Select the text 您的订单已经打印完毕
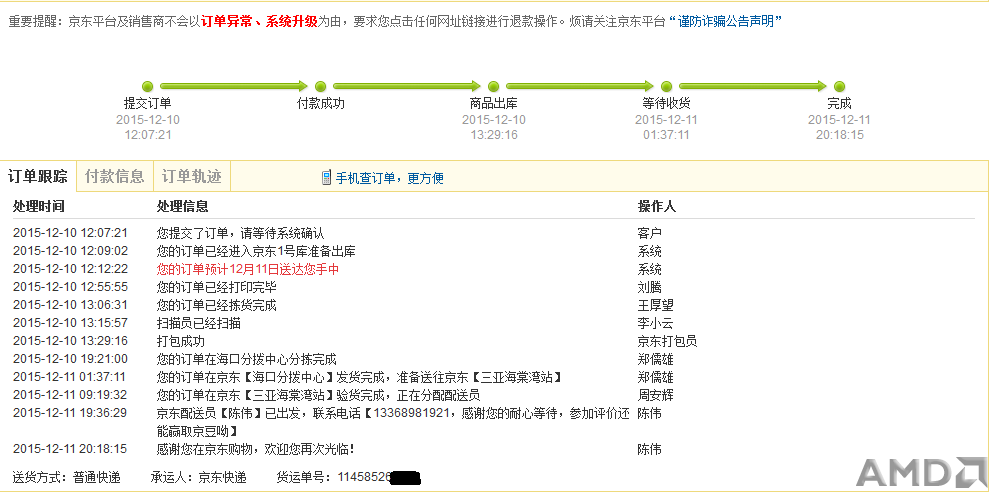Viewport: 993px width, 493px height. click(x=217, y=287)
